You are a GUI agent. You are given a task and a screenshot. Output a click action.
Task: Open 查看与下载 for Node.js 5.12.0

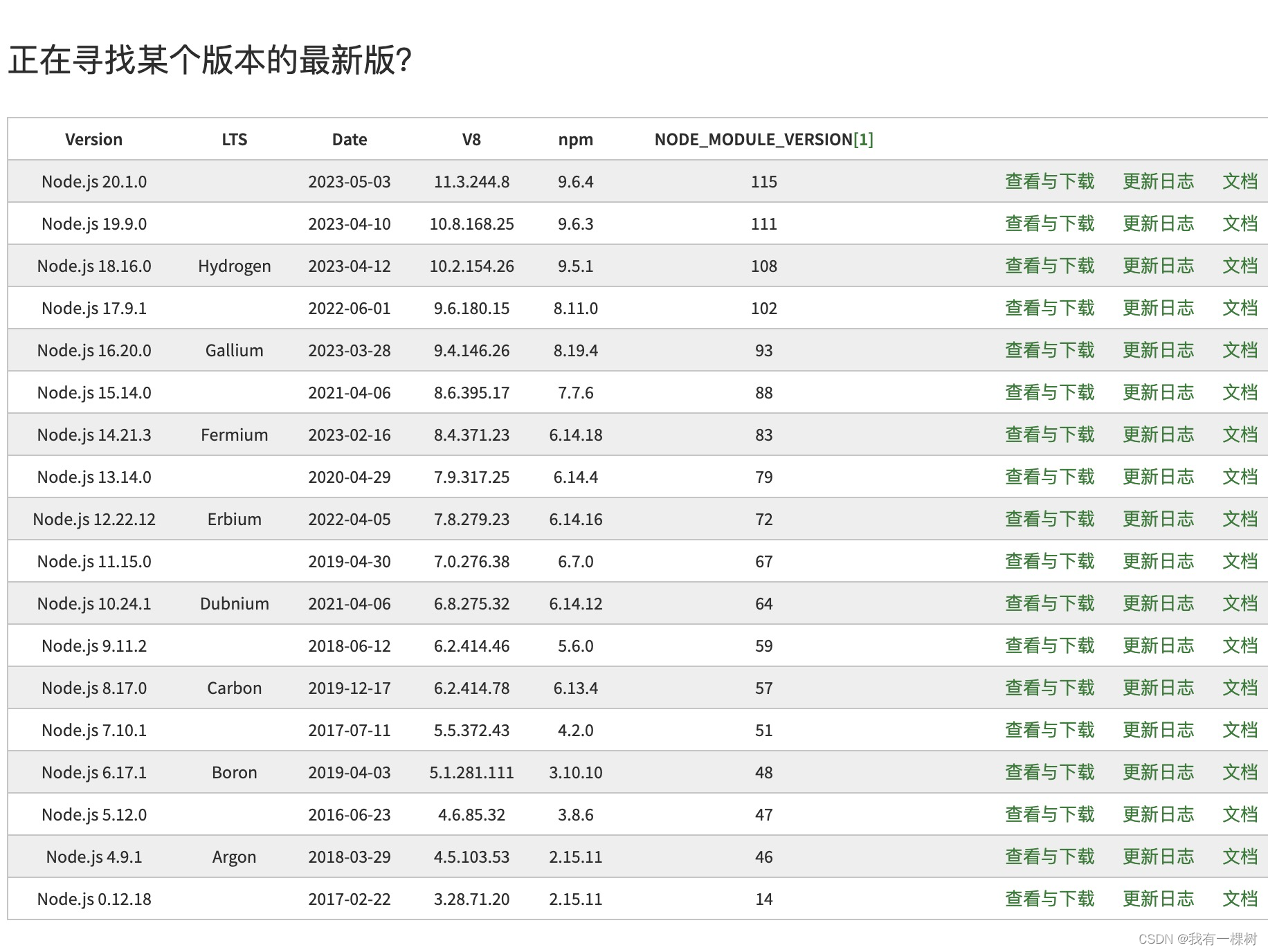(x=1049, y=814)
